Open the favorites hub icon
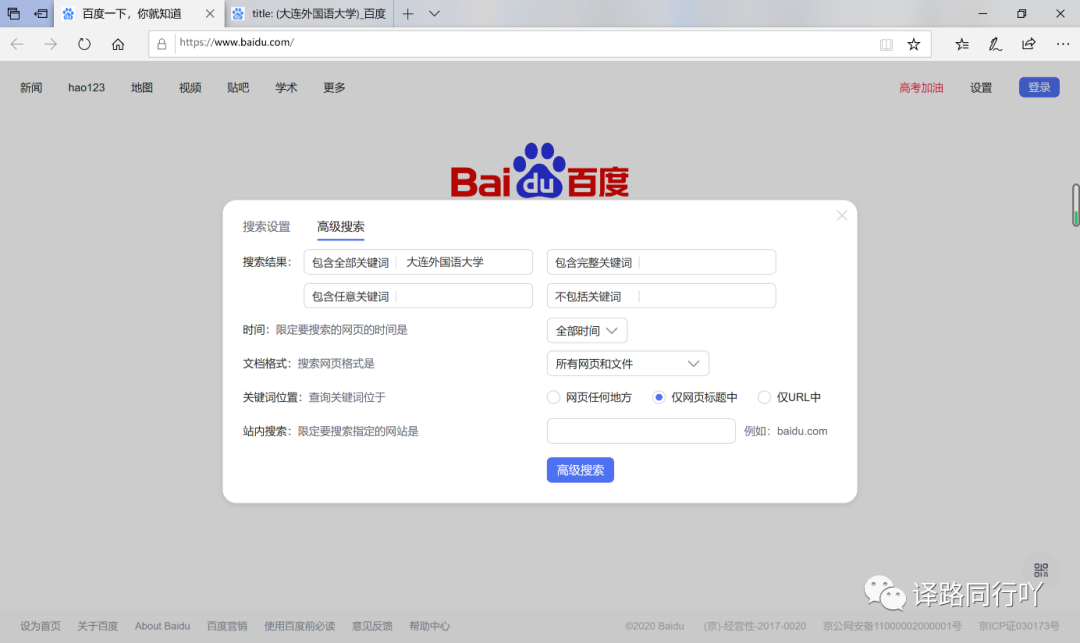The height and width of the screenshot is (643, 1080). tap(962, 44)
